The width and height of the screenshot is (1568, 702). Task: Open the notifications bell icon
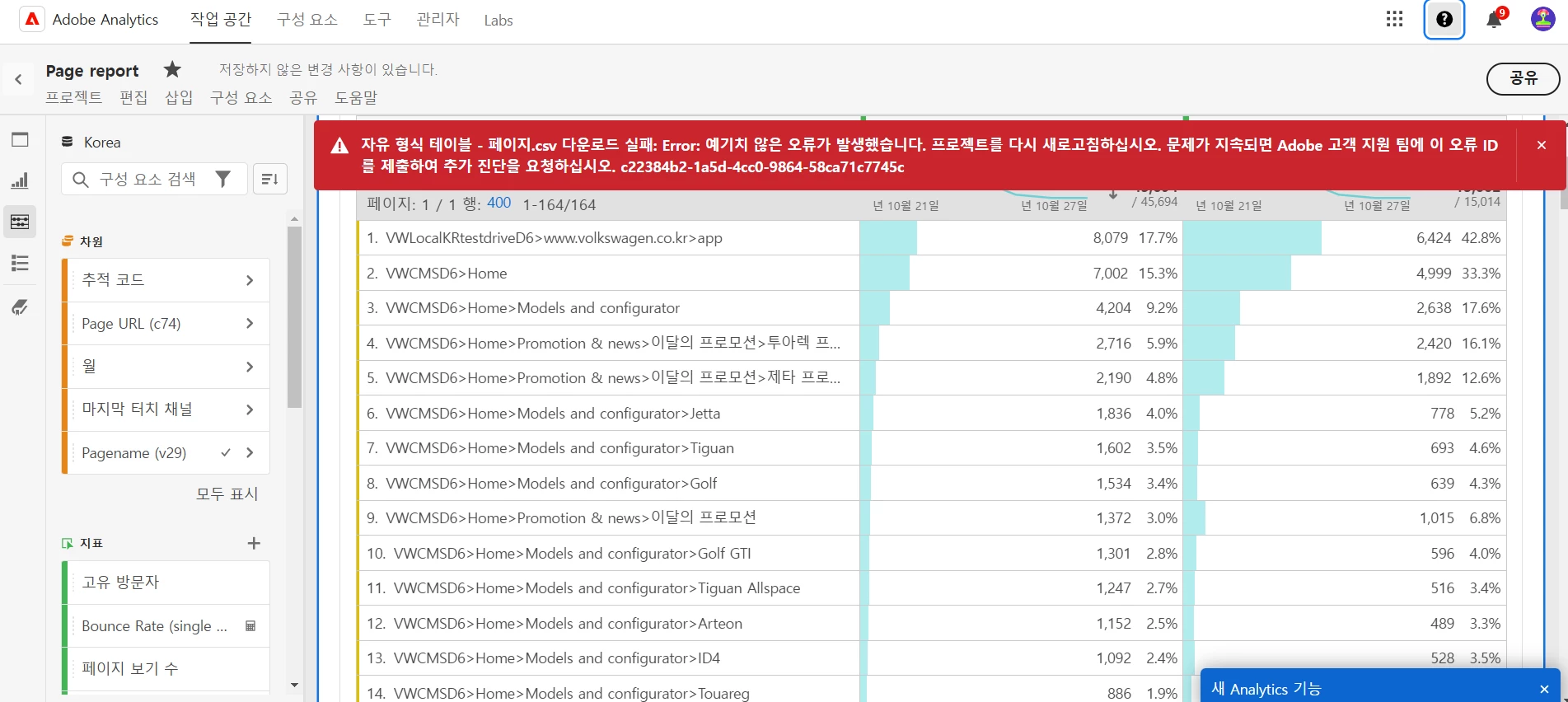click(1494, 20)
